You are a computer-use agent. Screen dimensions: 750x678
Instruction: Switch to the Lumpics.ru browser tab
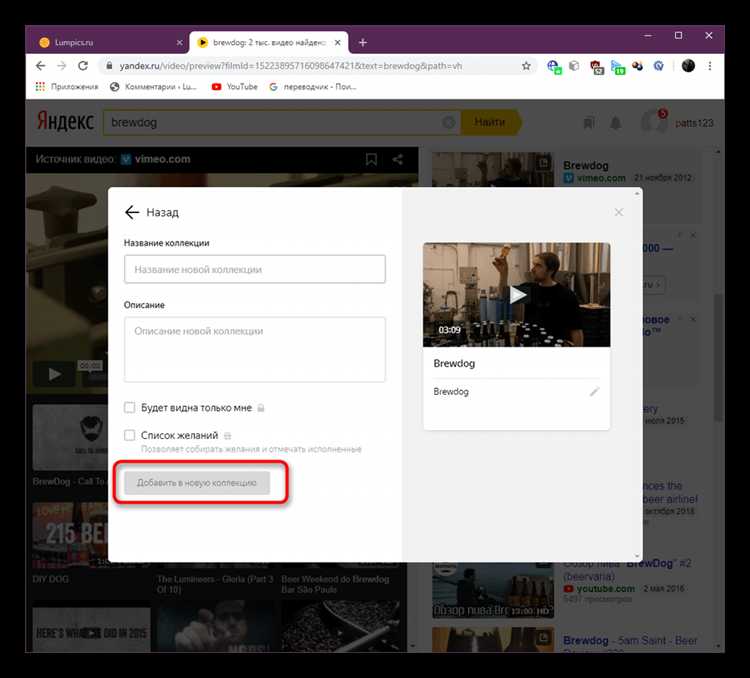[x=108, y=43]
